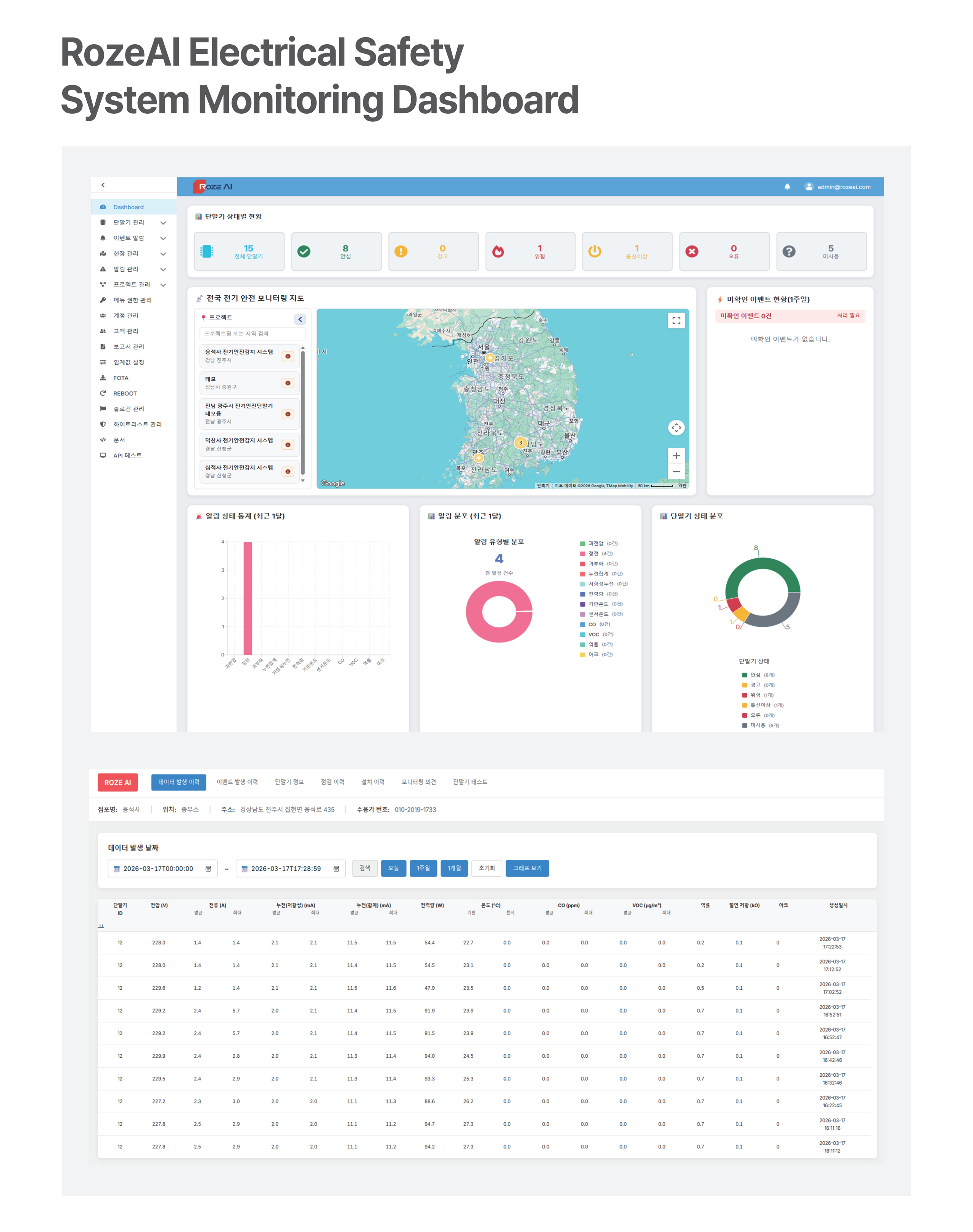Image resolution: width=973 pixels, height=1232 pixels.
Task: Switch to the 단말기 테스트 tab
Action: tap(470, 782)
